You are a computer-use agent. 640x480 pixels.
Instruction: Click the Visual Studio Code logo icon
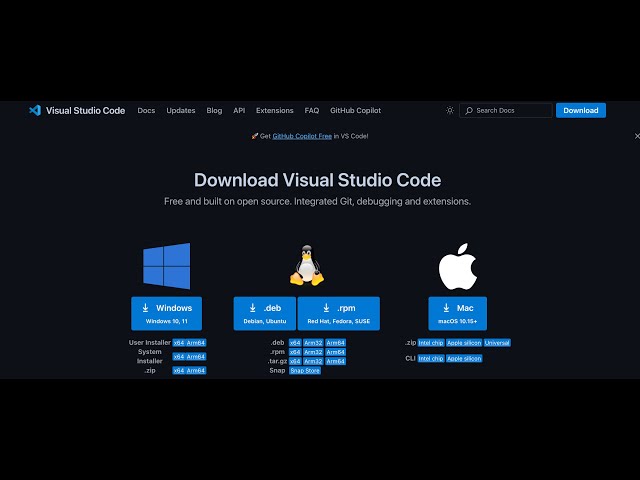(x=35, y=110)
